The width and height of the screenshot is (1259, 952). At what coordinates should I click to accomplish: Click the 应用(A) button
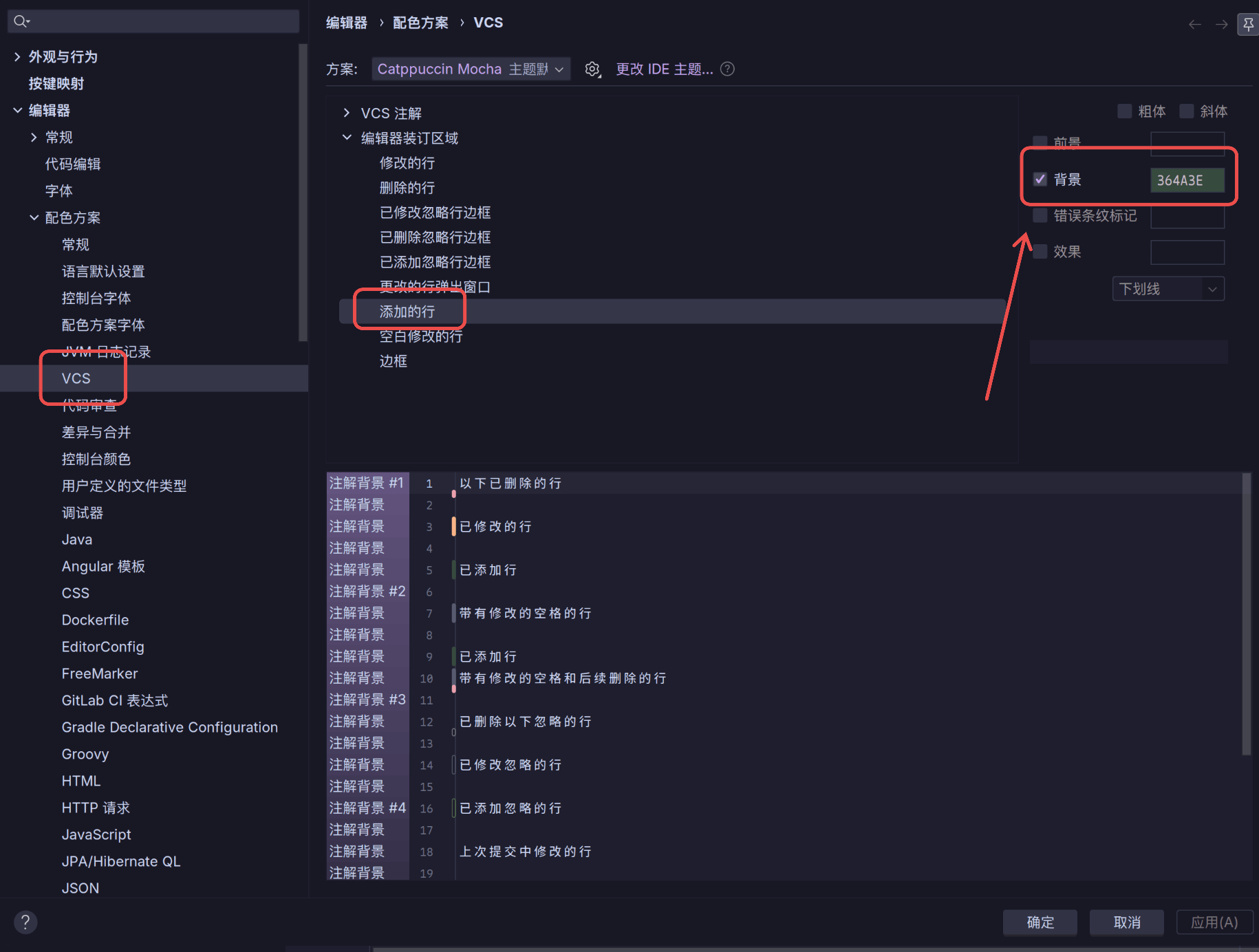[1214, 922]
